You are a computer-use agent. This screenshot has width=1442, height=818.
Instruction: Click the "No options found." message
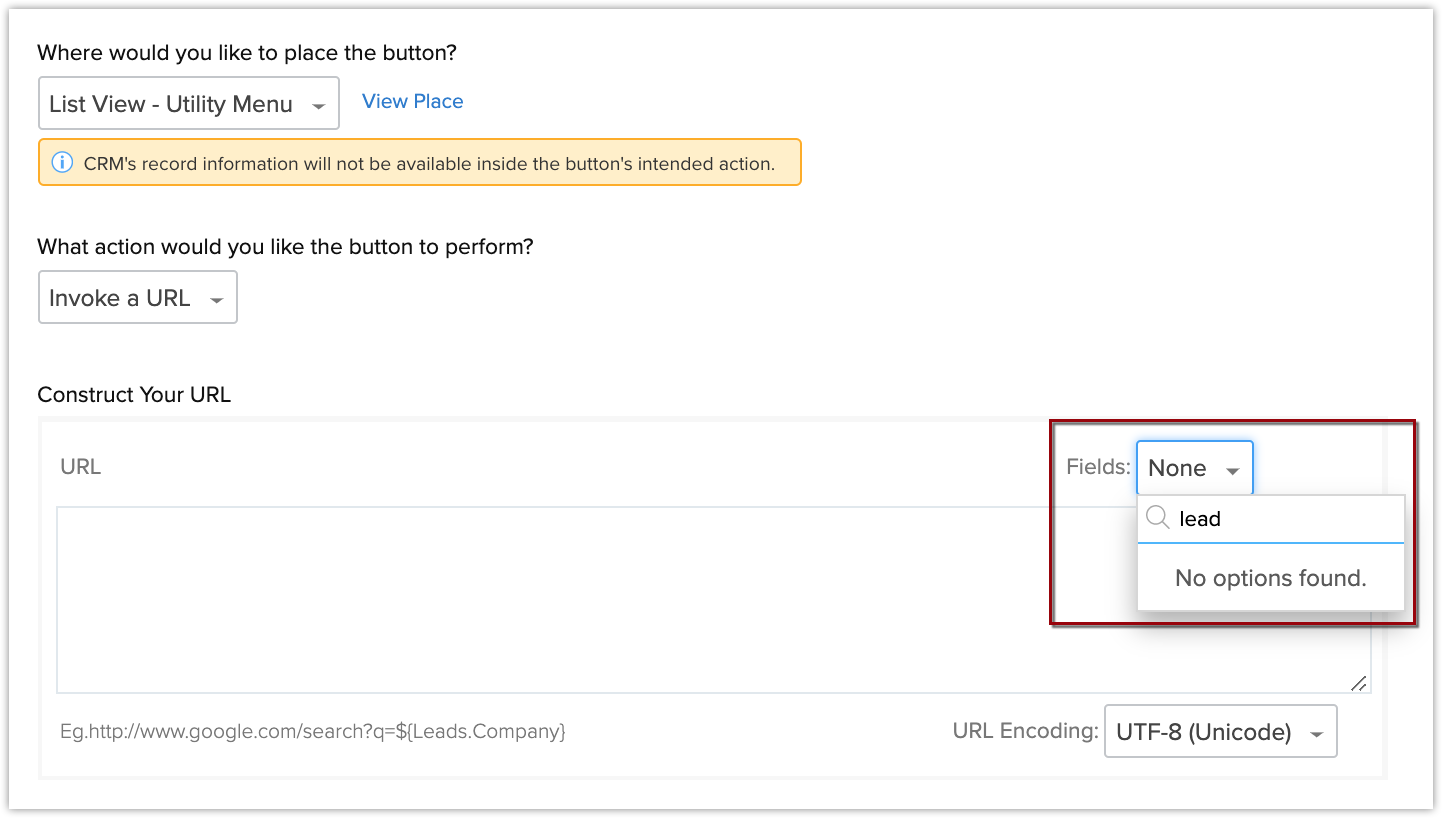[1270, 578]
